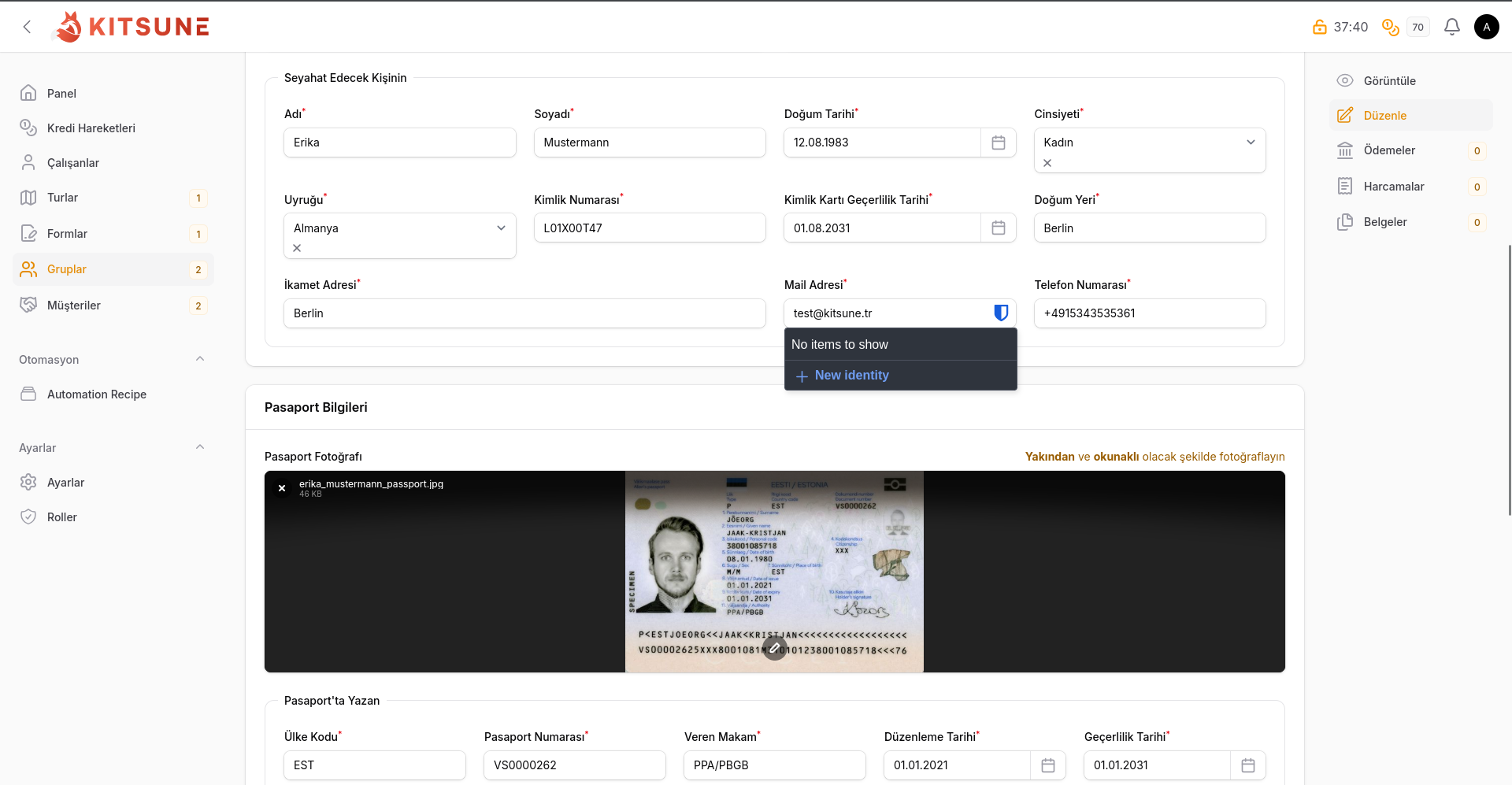Open the notifications bell
Screen dimensions: 1512x785
click(1451, 27)
